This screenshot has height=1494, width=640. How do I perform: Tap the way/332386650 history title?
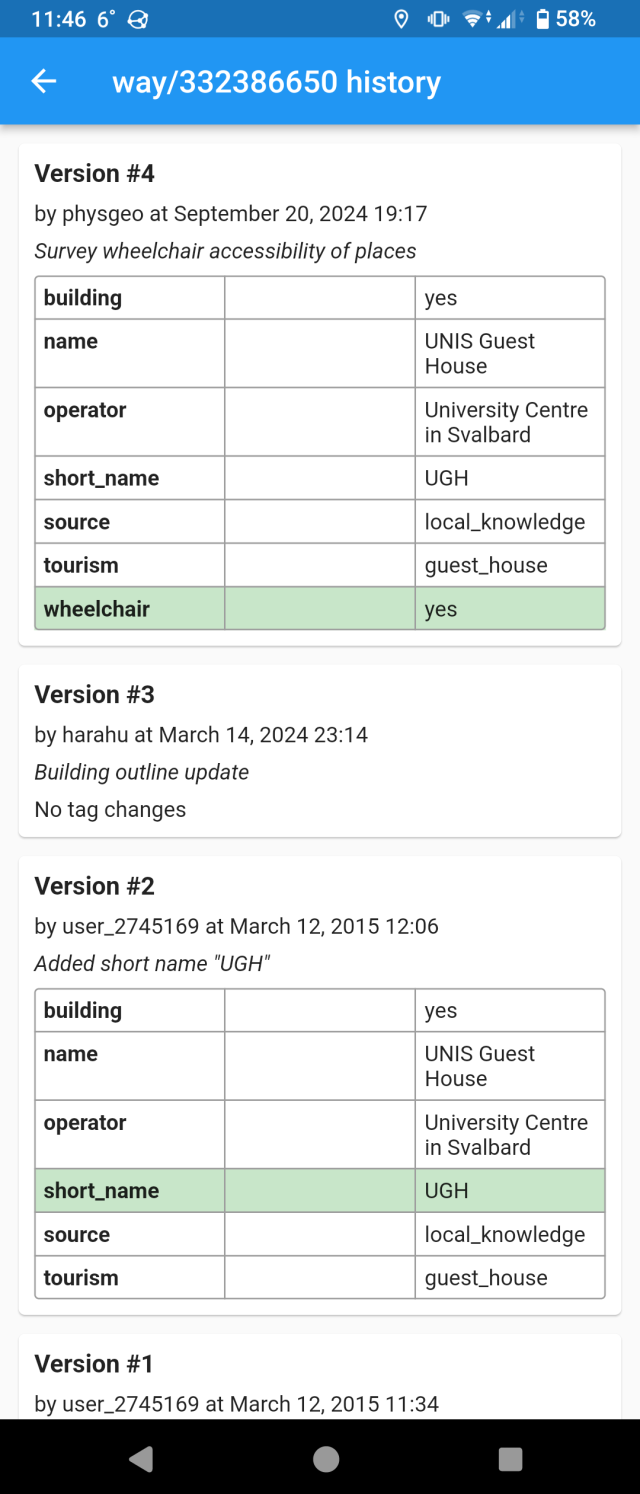click(x=276, y=81)
